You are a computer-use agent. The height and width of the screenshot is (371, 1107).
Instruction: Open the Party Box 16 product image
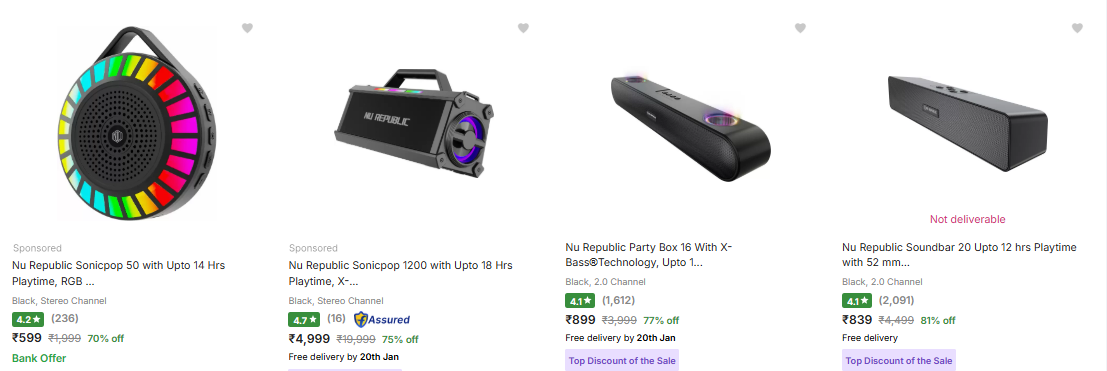click(690, 126)
